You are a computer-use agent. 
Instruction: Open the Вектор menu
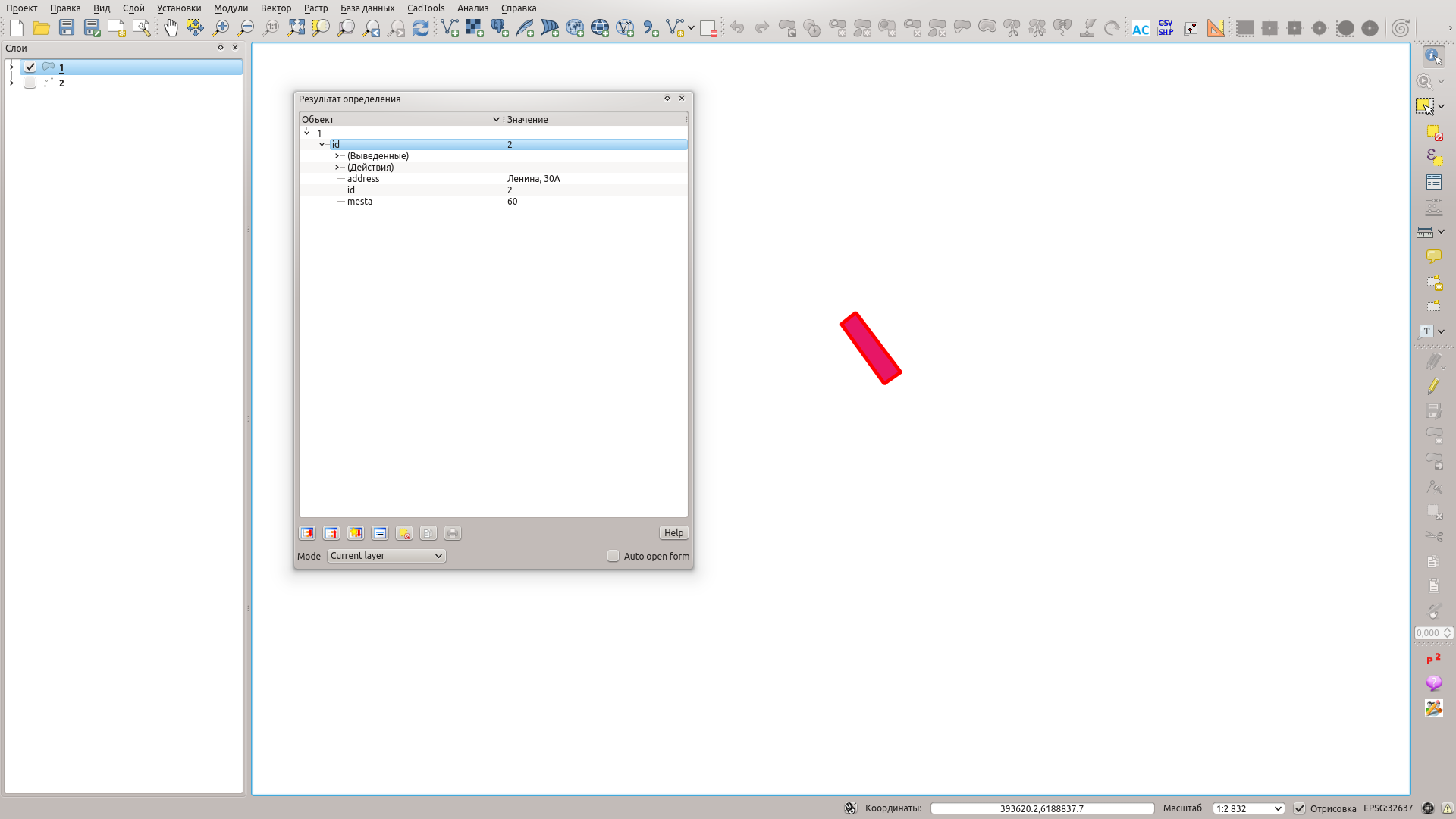pyautogui.click(x=275, y=8)
